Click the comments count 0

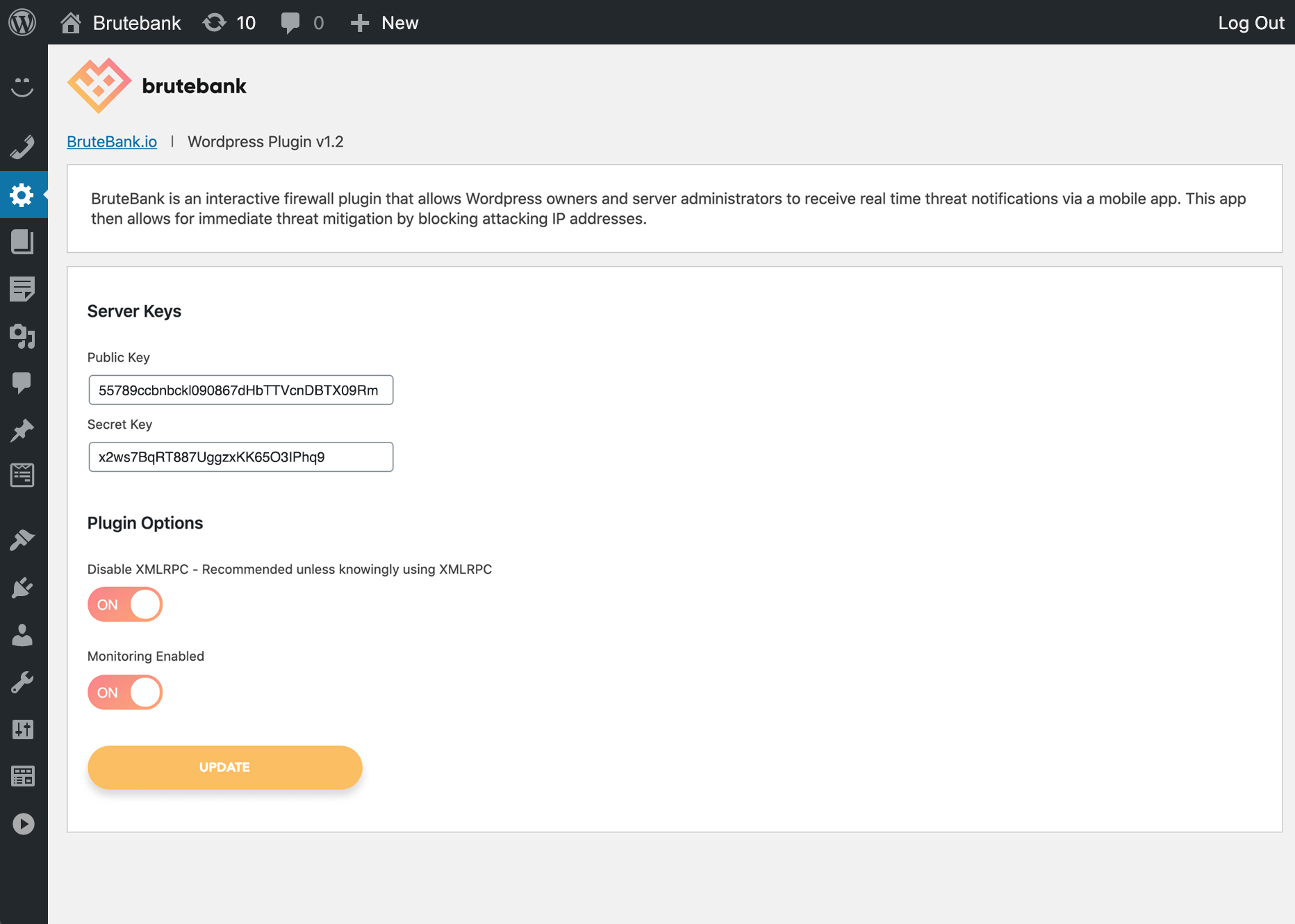tap(319, 23)
